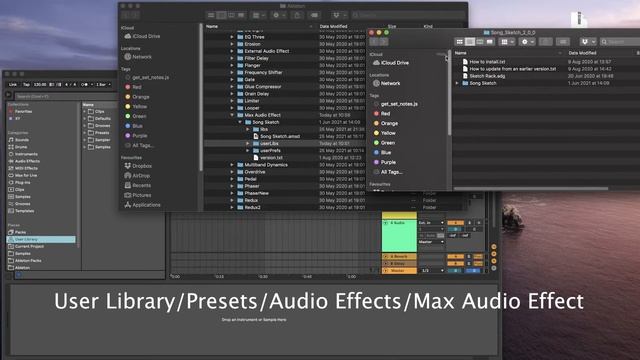Open Favorites collection in Live browser
Image resolution: width=640 pixels, height=360 pixels.
(20, 111)
